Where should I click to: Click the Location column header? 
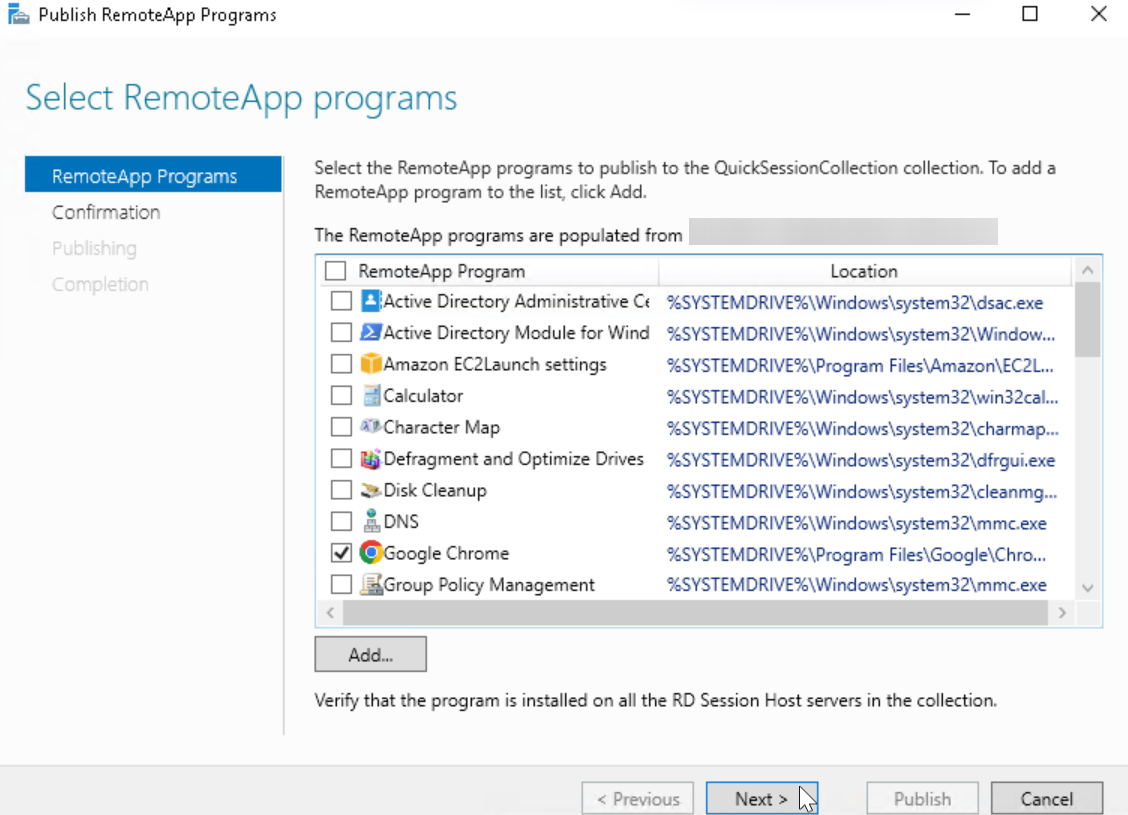tap(863, 270)
